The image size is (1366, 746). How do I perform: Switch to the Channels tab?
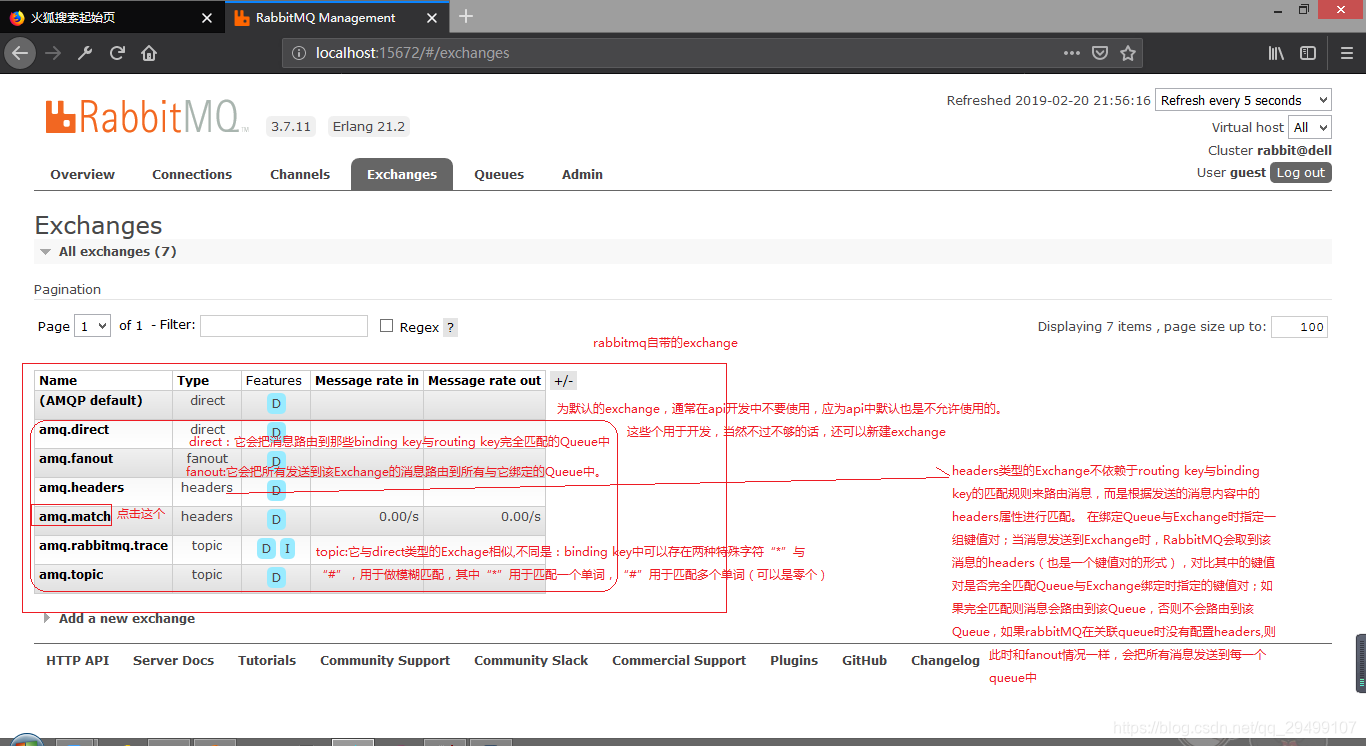(300, 174)
